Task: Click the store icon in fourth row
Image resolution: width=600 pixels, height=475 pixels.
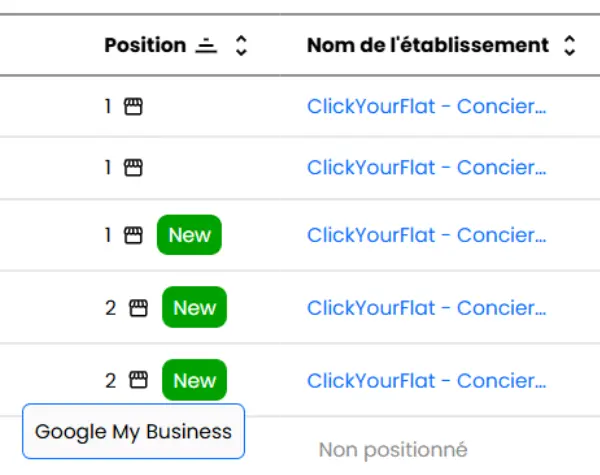Action: click(x=138, y=308)
